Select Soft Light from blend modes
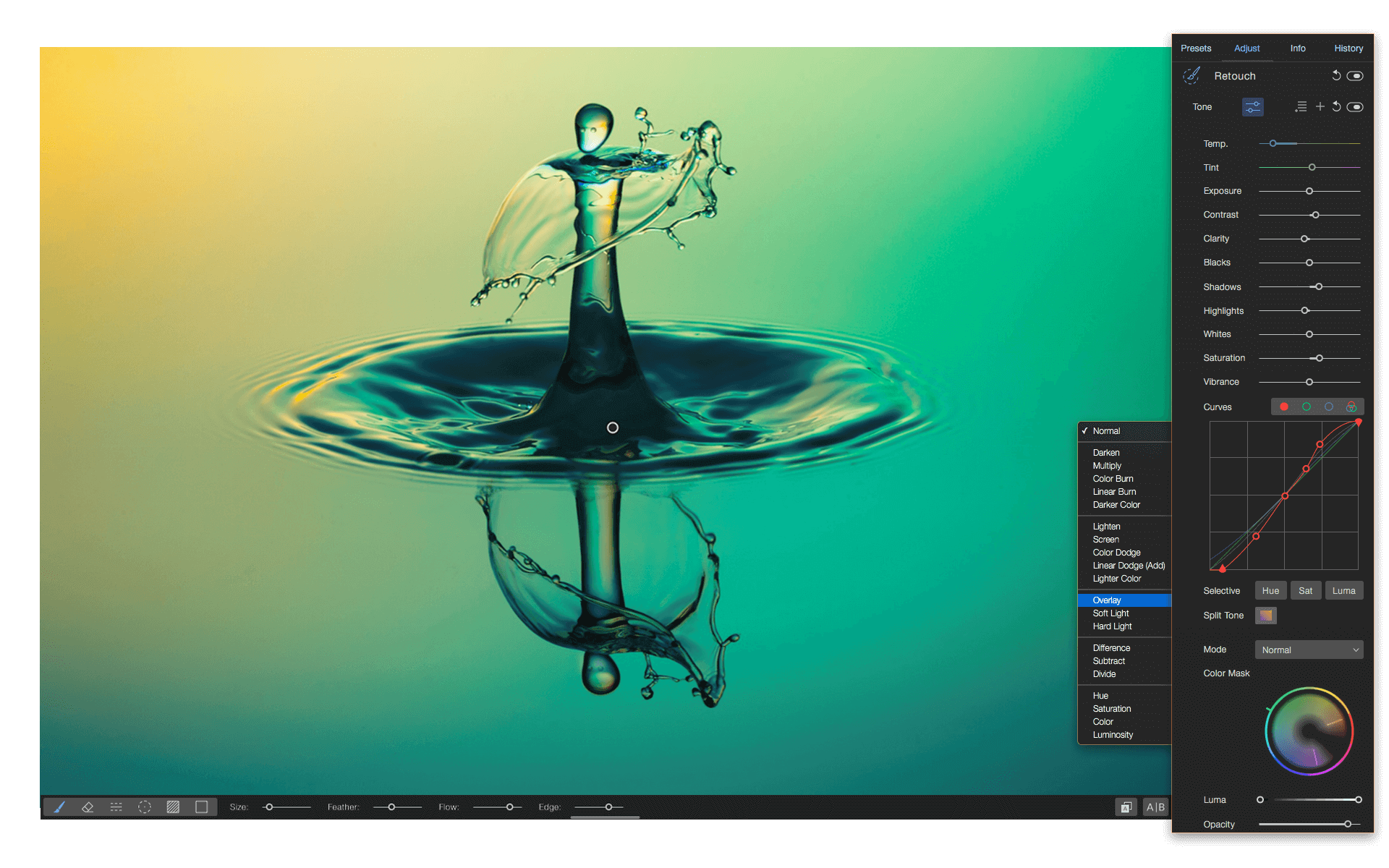This screenshot has width=1389, height=868. [1112, 613]
